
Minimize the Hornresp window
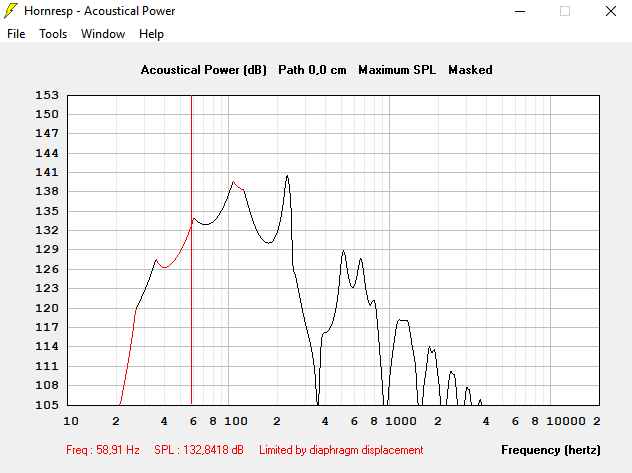point(520,11)
